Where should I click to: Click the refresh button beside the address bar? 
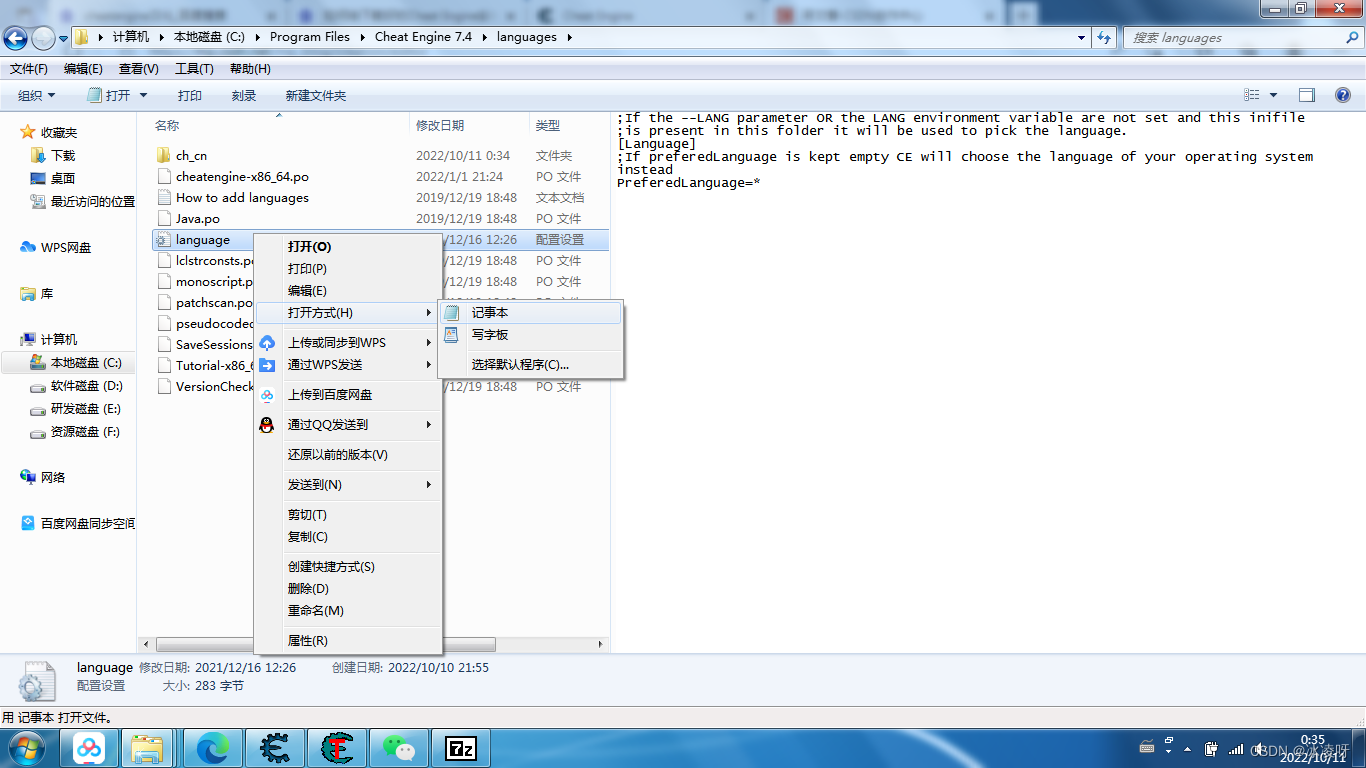click(x=1104, y=38)
